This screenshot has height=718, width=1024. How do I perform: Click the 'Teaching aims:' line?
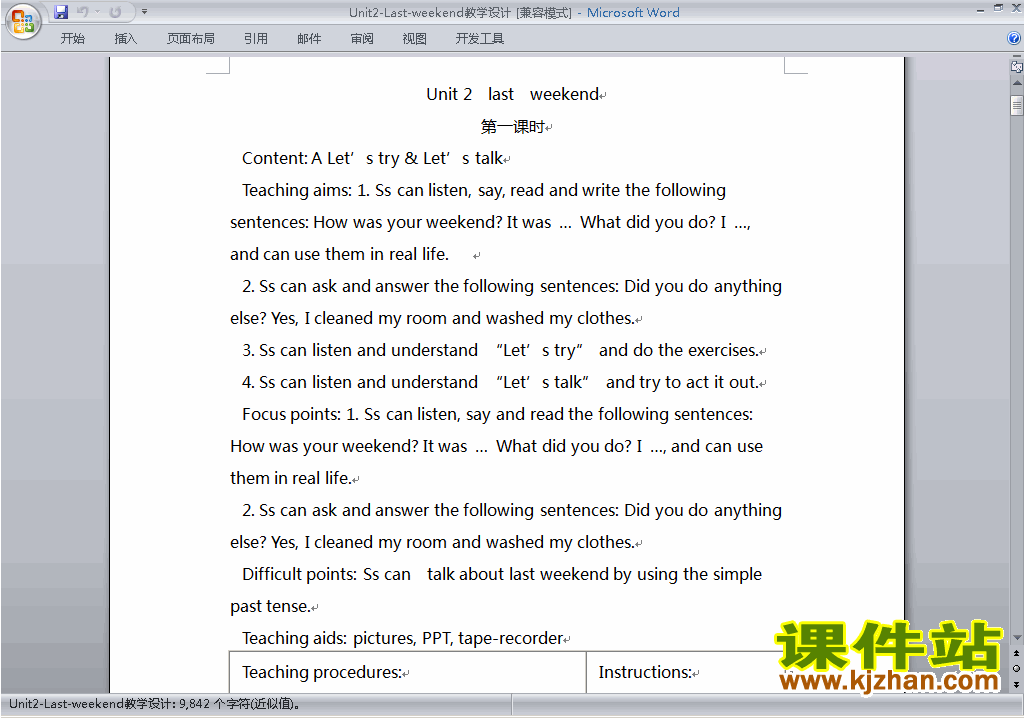(x=484, y=190)
